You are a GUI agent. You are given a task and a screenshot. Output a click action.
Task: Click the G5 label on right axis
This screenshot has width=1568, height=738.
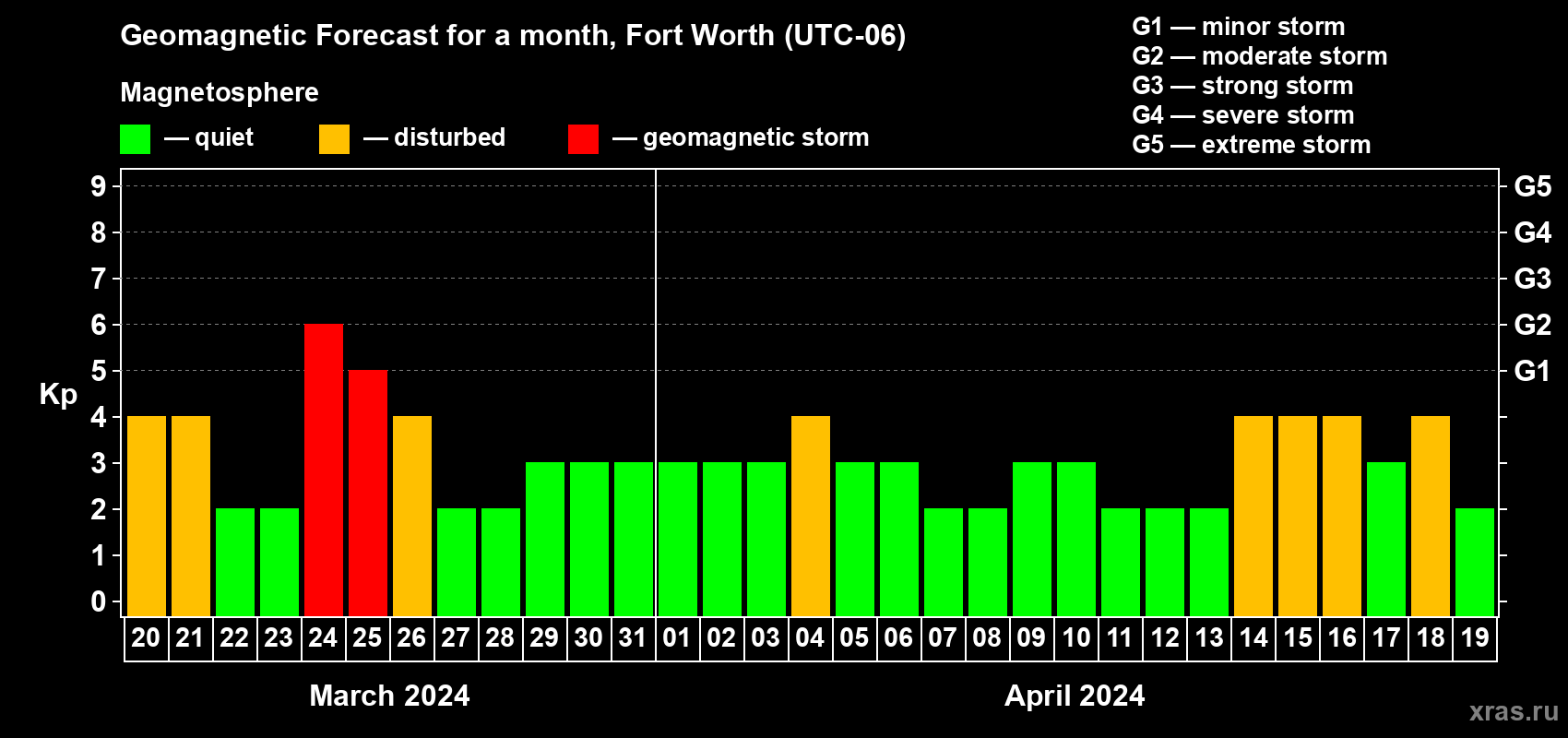pos(1533,186)
